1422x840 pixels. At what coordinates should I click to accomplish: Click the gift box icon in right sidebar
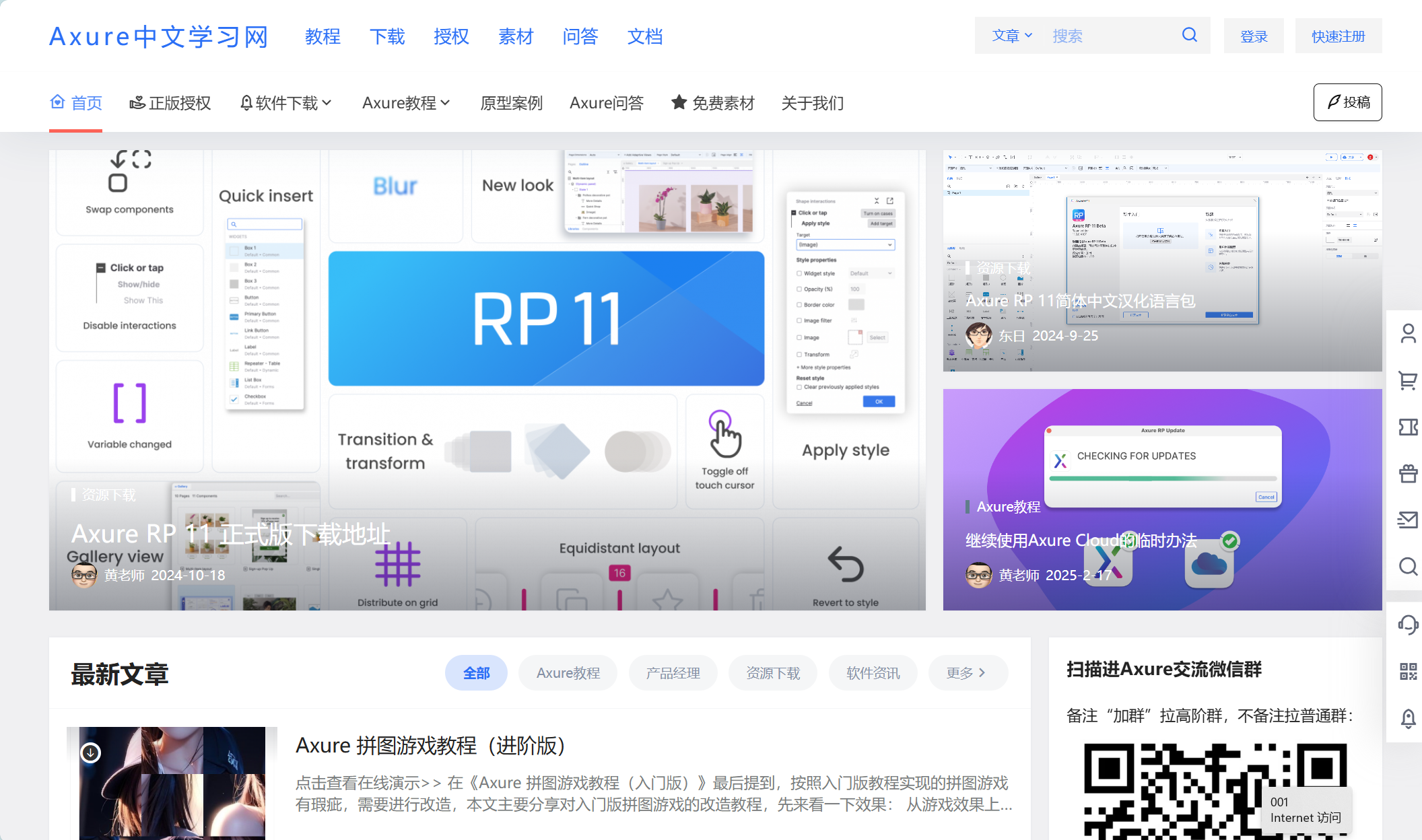tap(1408, 473)
